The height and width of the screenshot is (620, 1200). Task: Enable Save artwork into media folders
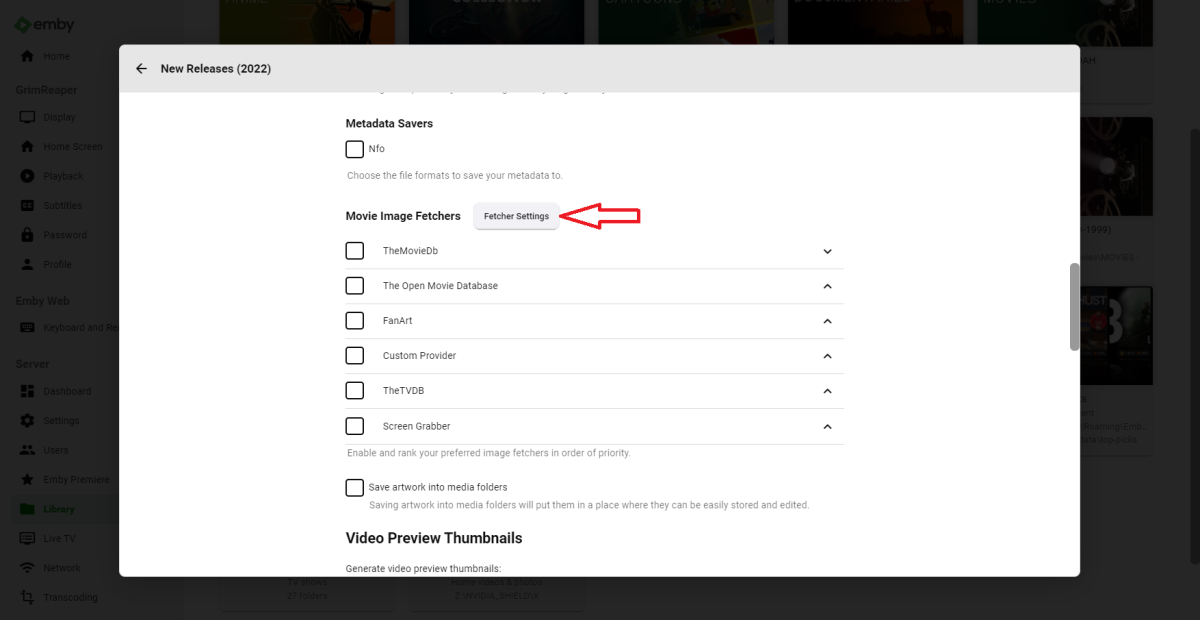pyautogui.click(x=354, y=487)
